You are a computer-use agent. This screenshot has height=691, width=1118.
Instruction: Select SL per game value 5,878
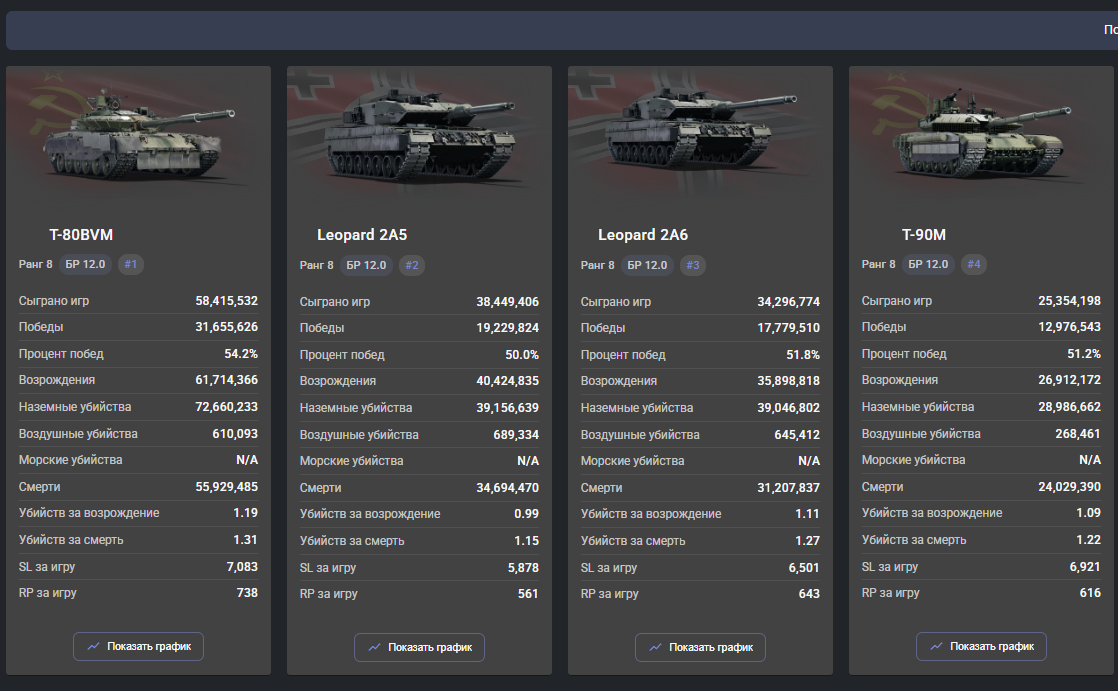tap(523, 568)
